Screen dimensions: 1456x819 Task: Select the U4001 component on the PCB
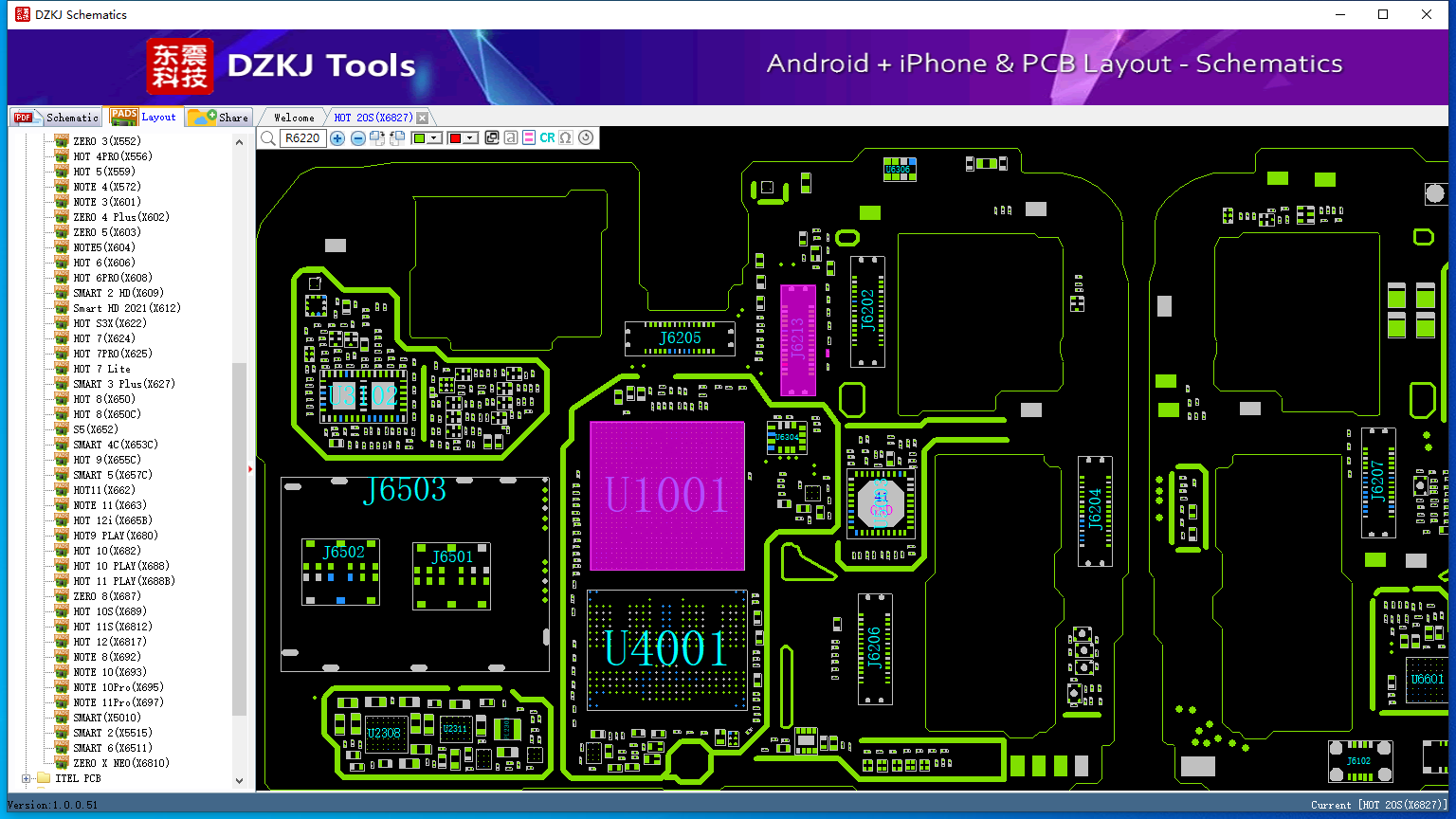pos(667,649)
